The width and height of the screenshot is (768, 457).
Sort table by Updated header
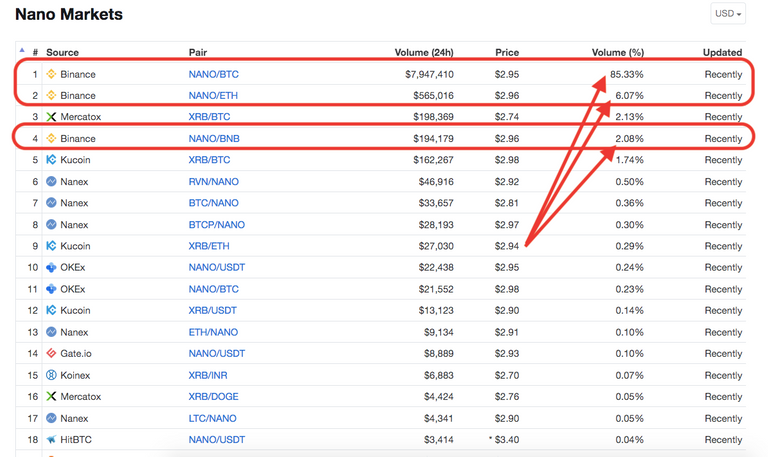(x=722, y=52)
